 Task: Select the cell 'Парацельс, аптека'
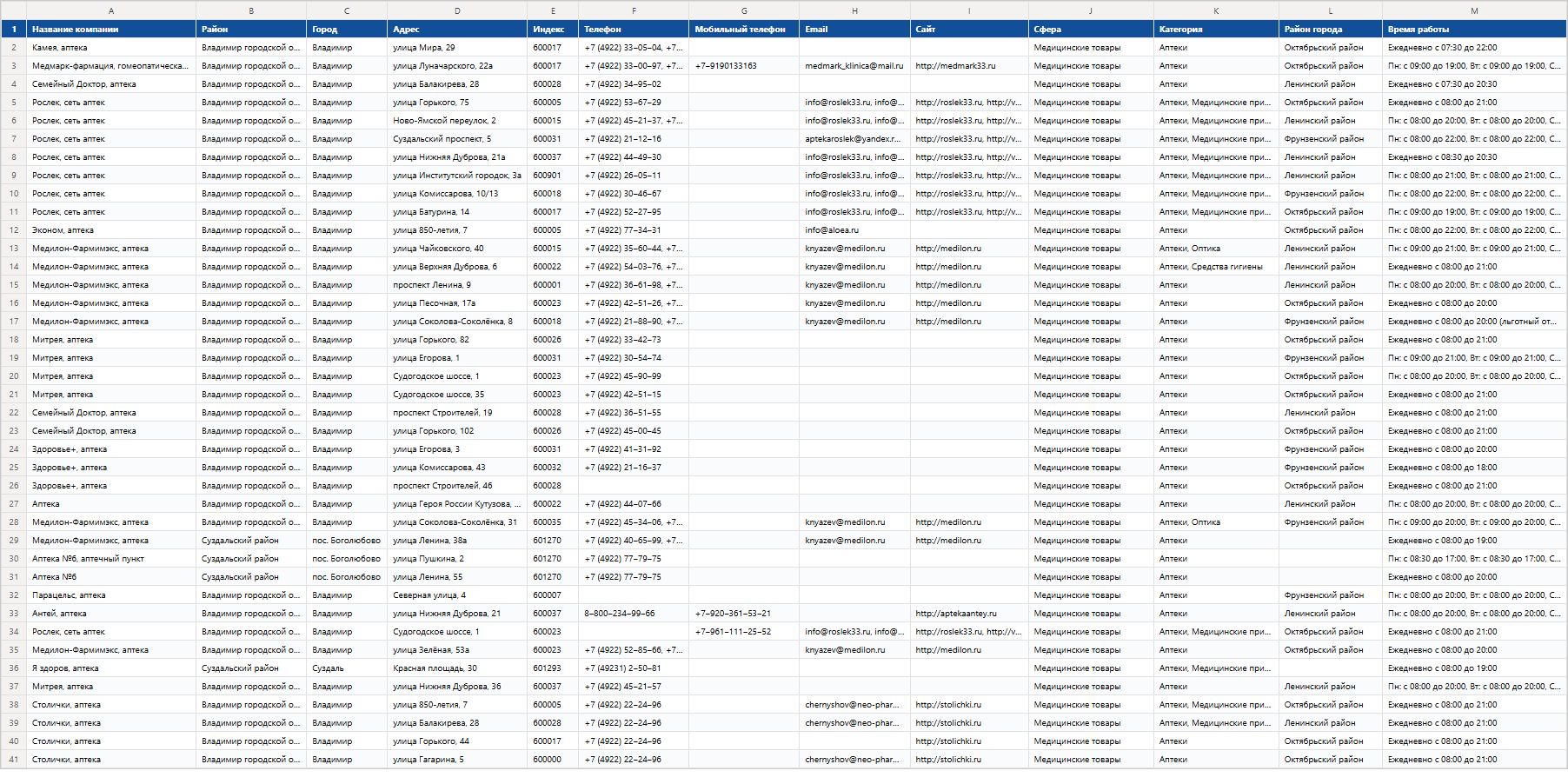111,595
